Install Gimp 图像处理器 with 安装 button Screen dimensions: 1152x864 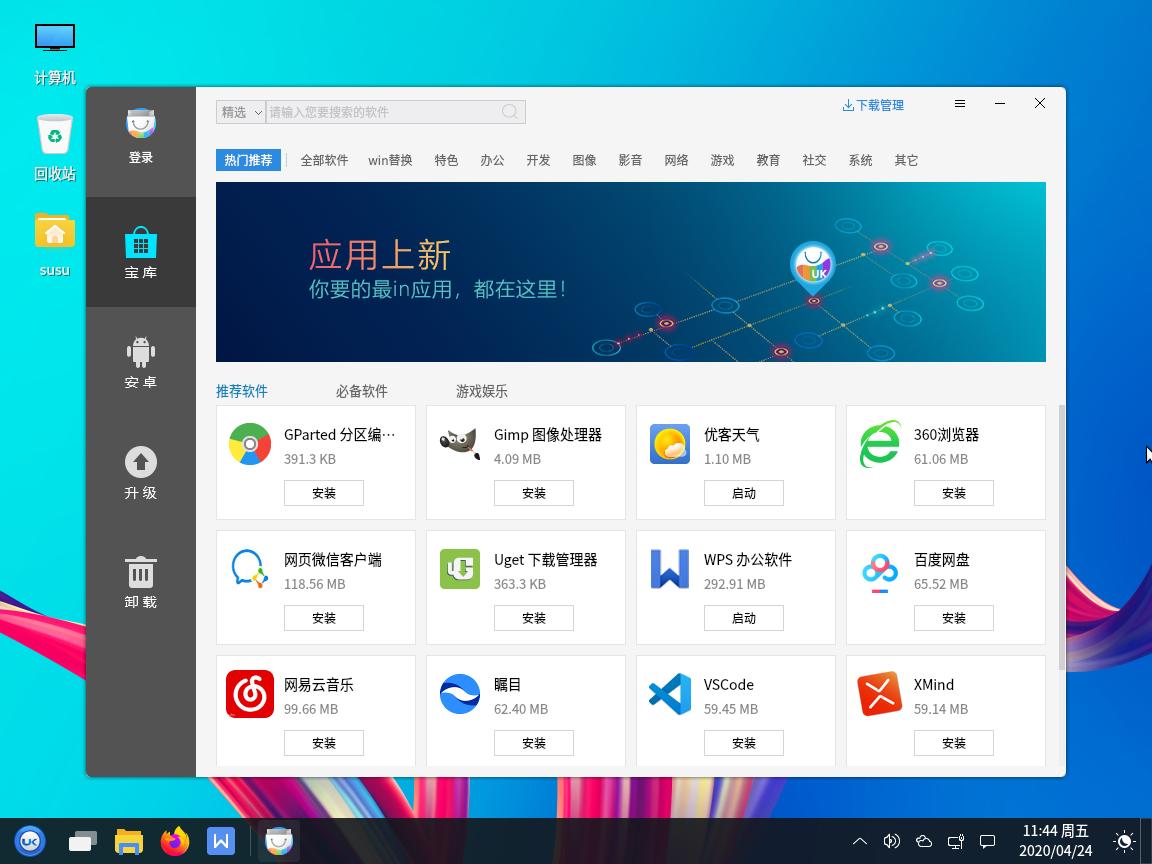(534, 493)
